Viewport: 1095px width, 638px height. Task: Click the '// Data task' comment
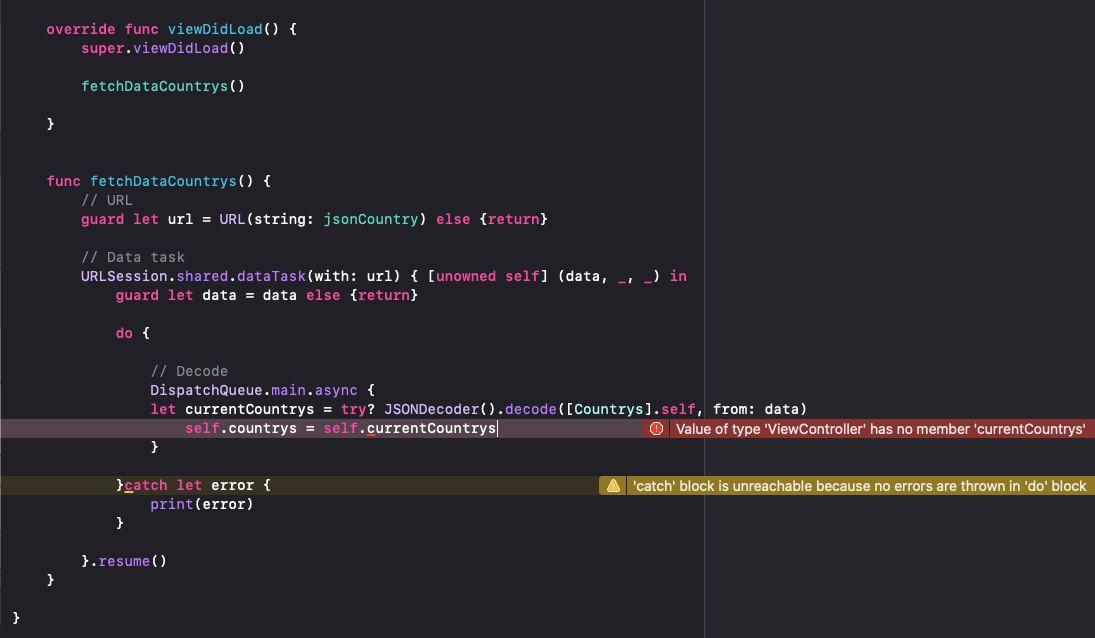[133, 257]
